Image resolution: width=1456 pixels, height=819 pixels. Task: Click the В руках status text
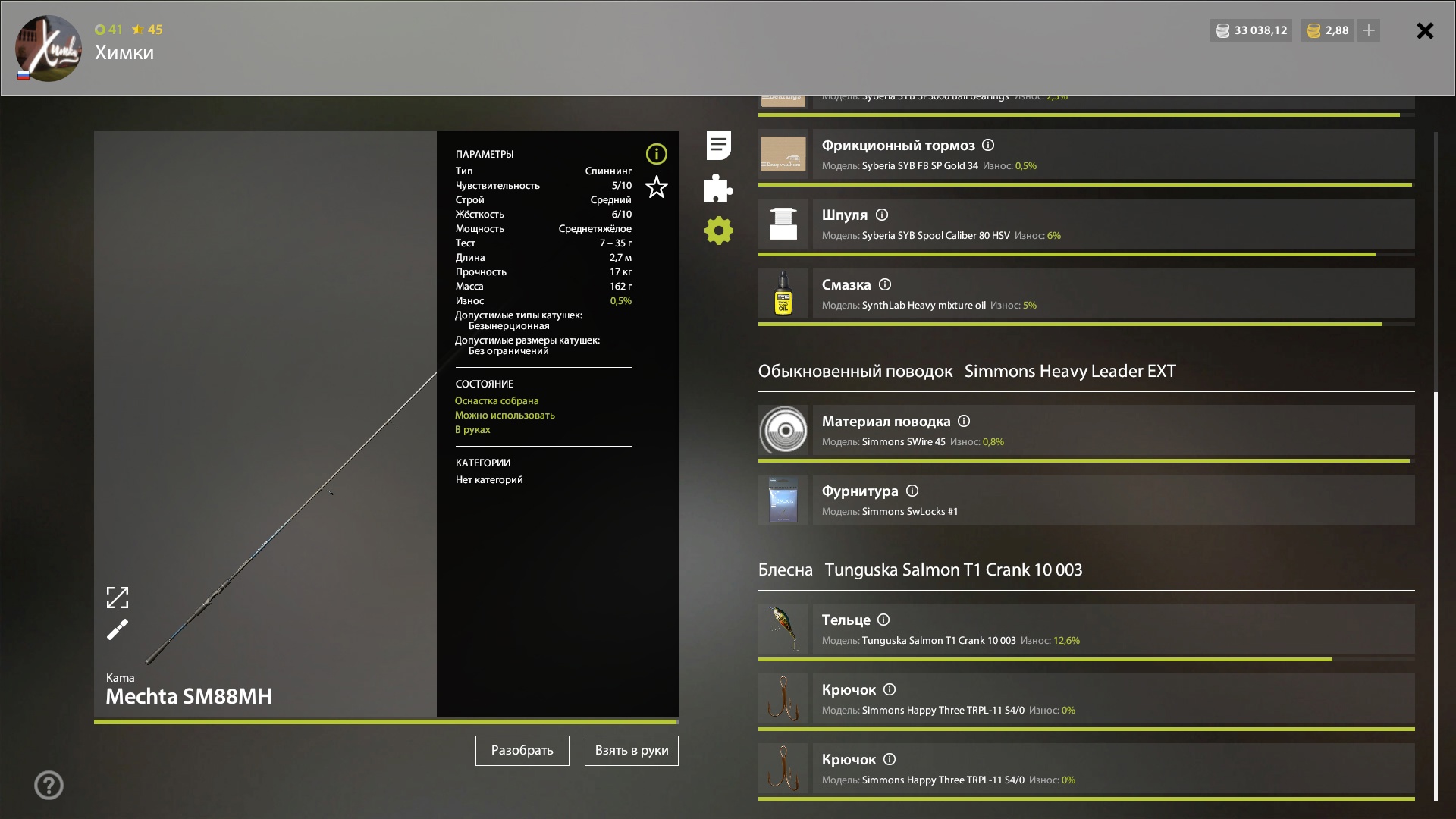(472, 429)
